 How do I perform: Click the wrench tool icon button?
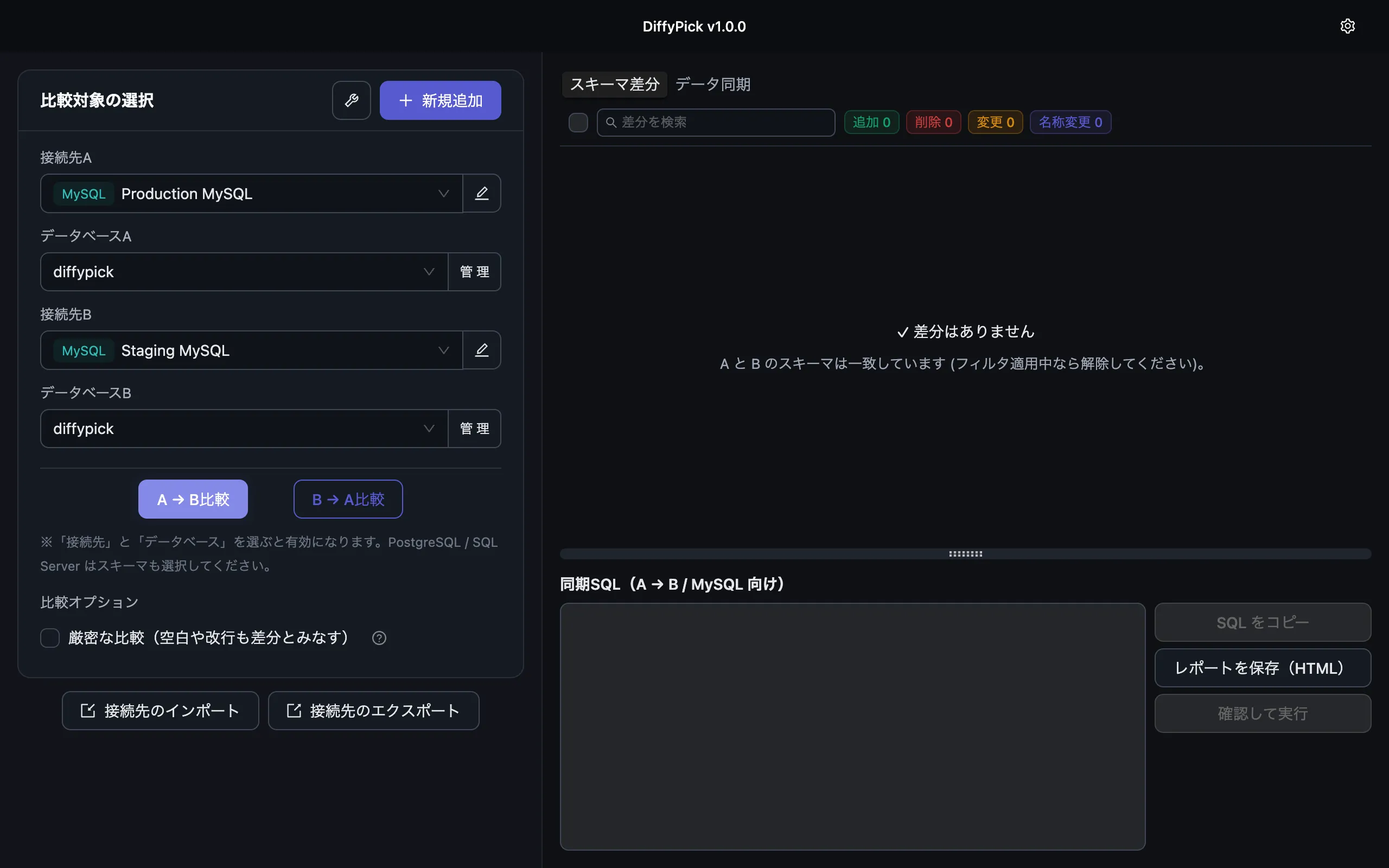(351, 100)
